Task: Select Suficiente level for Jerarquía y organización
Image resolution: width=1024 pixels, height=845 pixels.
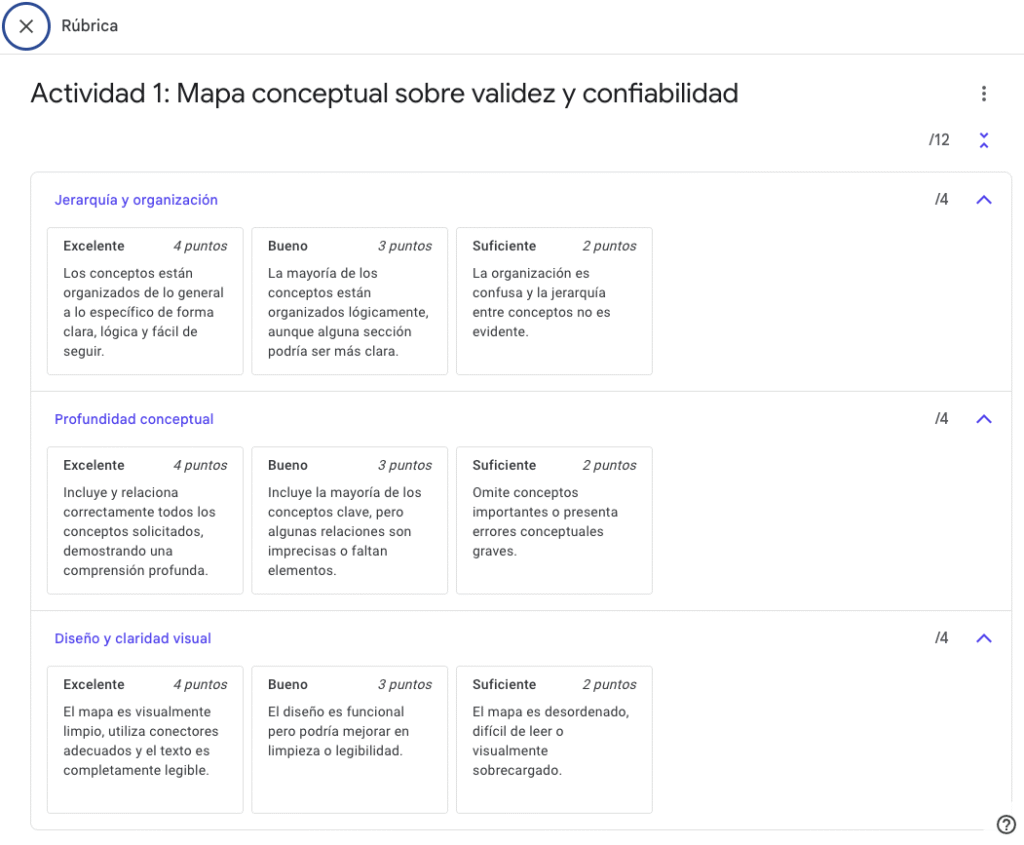Action: [554, 301]
